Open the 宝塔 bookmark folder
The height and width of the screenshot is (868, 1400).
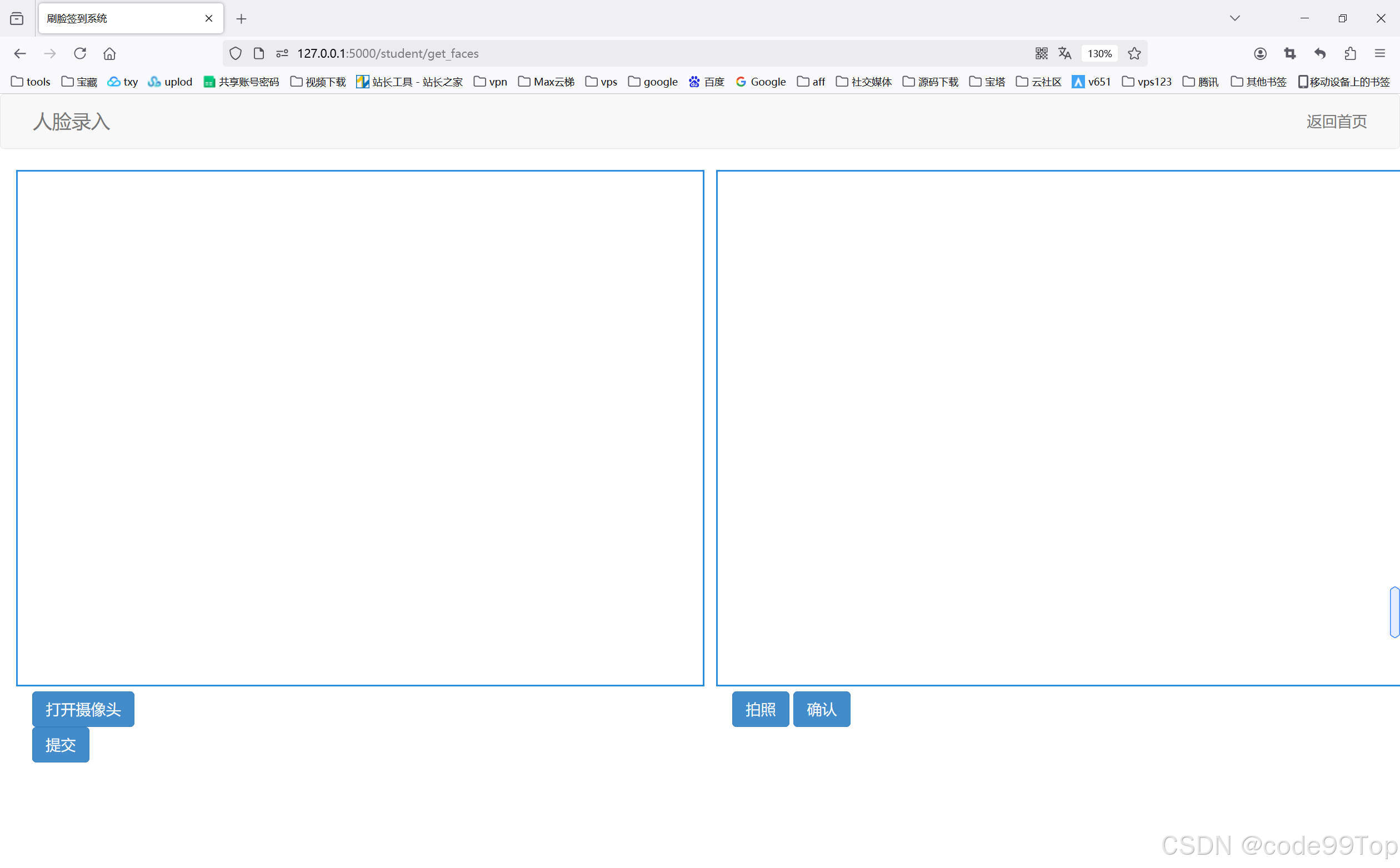point(987,82)
